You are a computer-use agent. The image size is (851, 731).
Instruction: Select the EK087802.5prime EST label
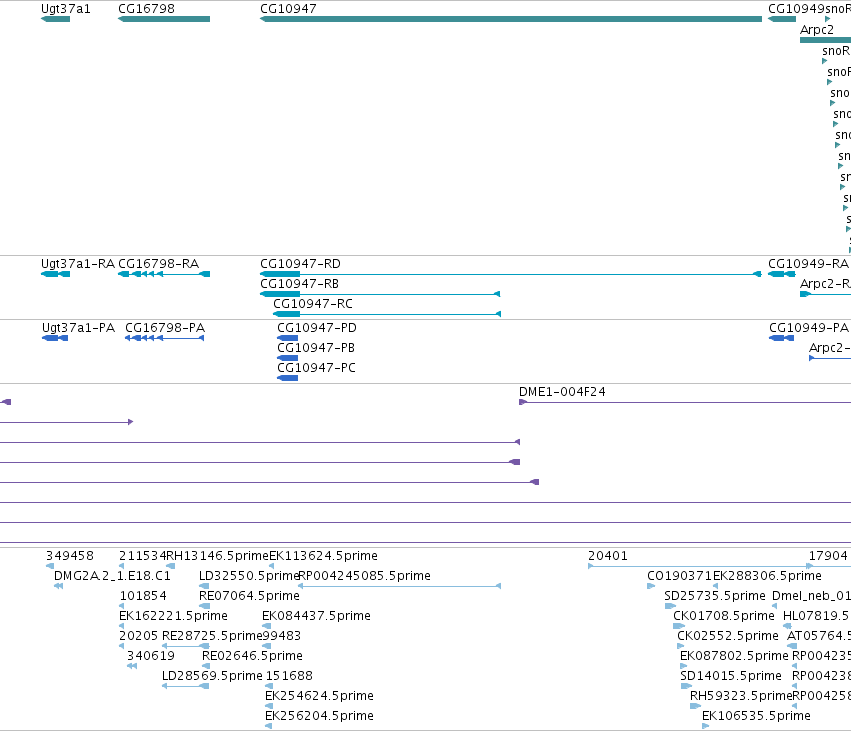coord(734,656)
